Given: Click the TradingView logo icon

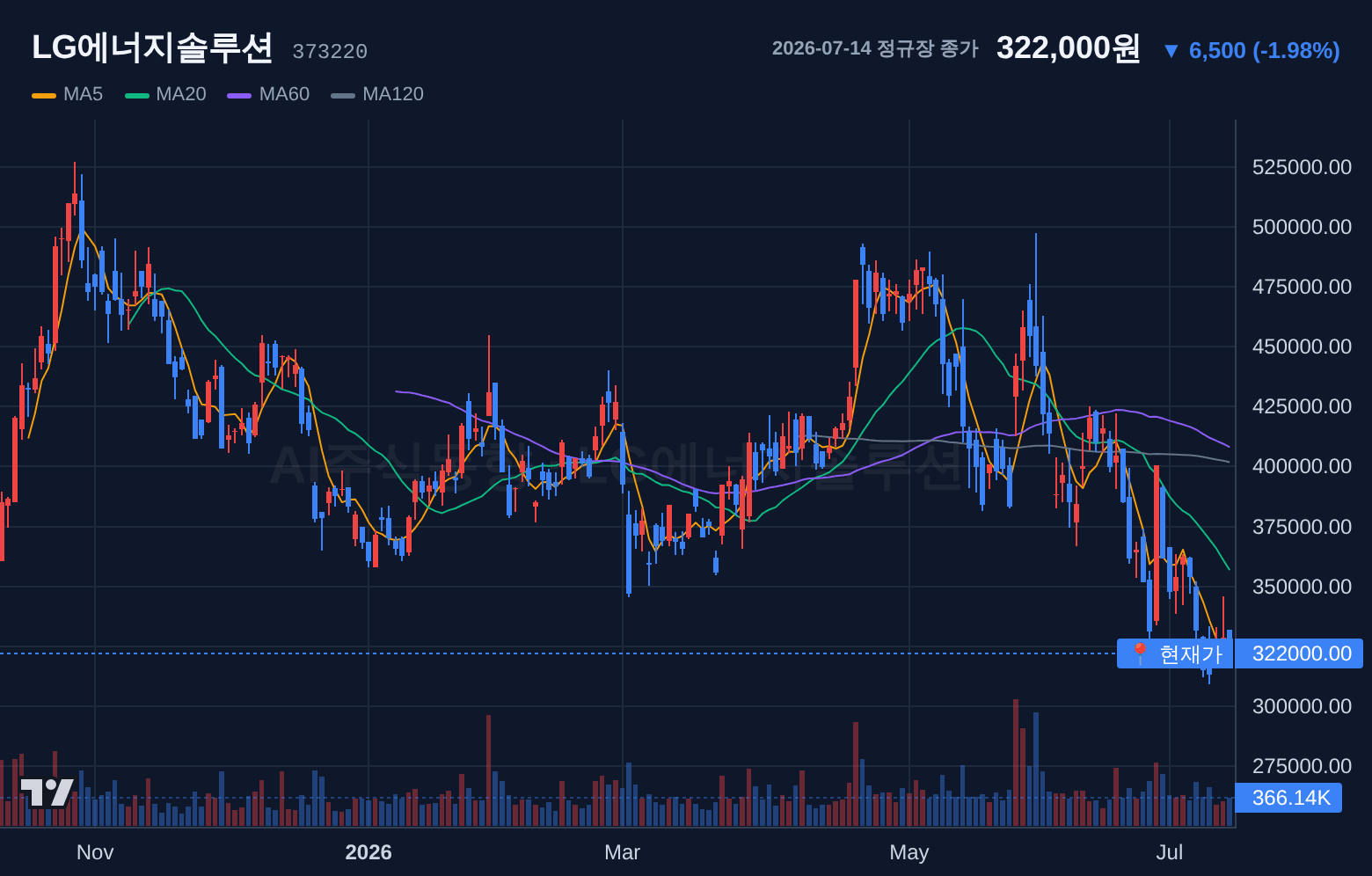Looking at the screenshot, I should click(47, 792).
